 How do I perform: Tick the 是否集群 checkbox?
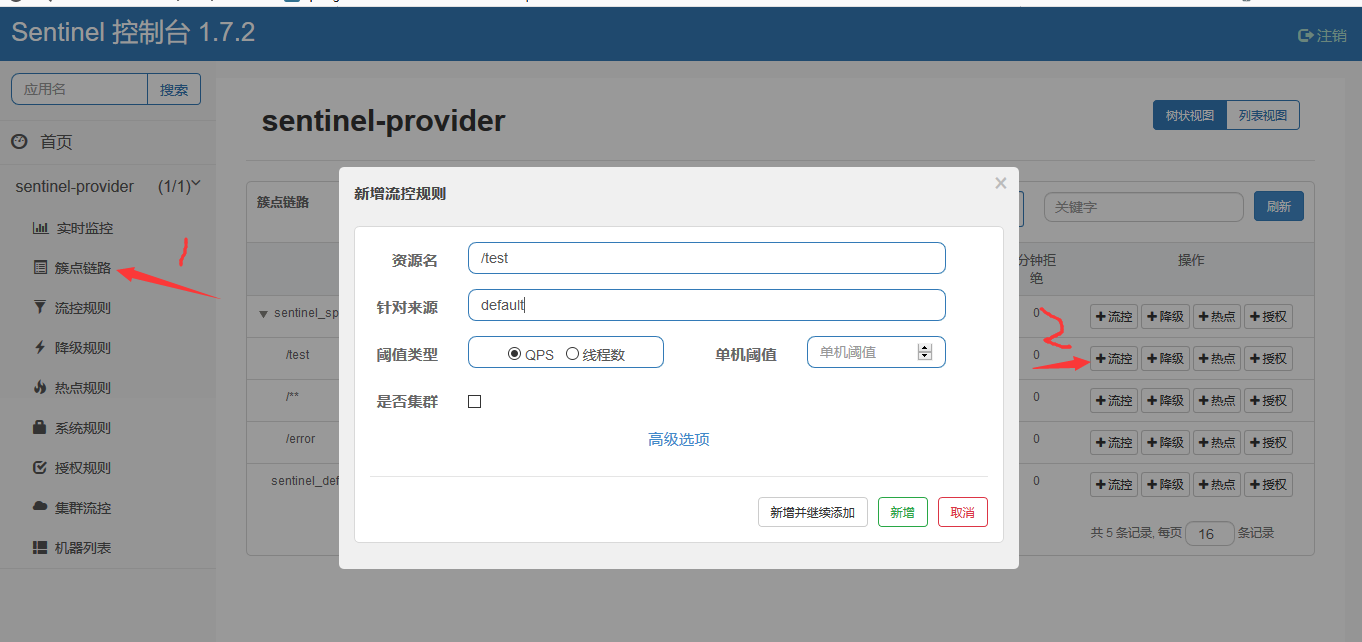(475, 402)
